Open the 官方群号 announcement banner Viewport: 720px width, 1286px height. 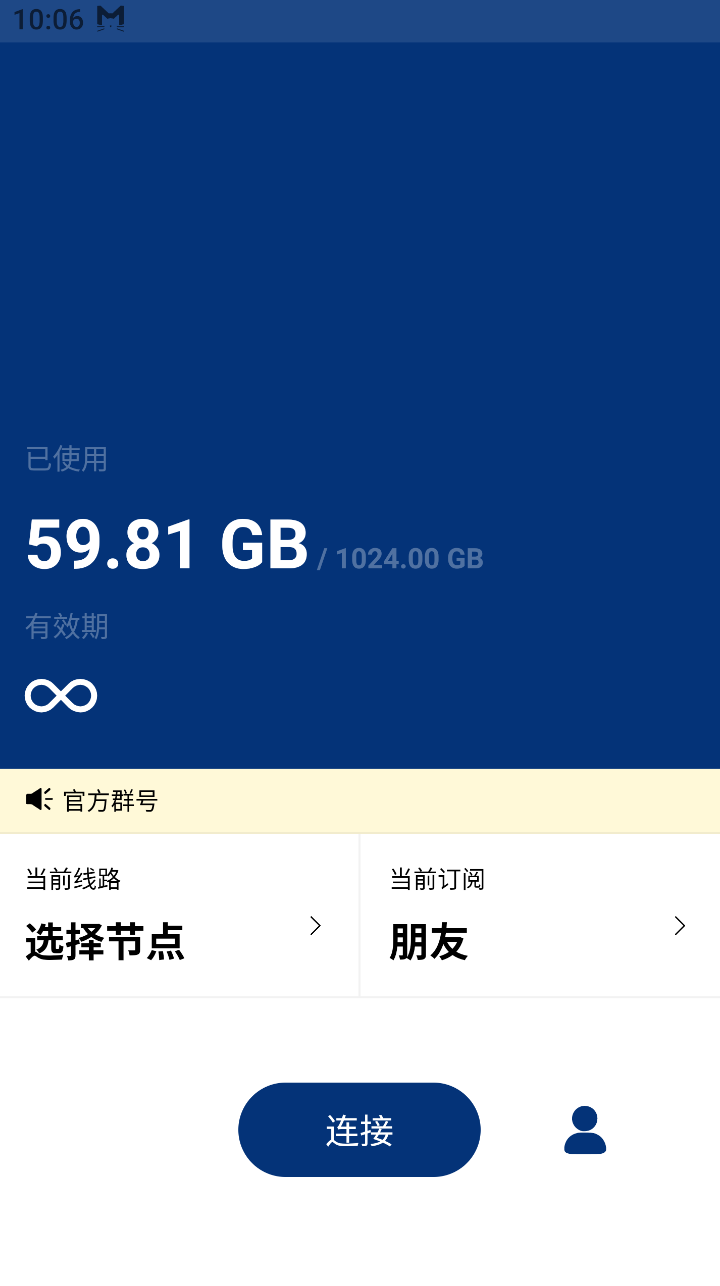click(360, 801)
